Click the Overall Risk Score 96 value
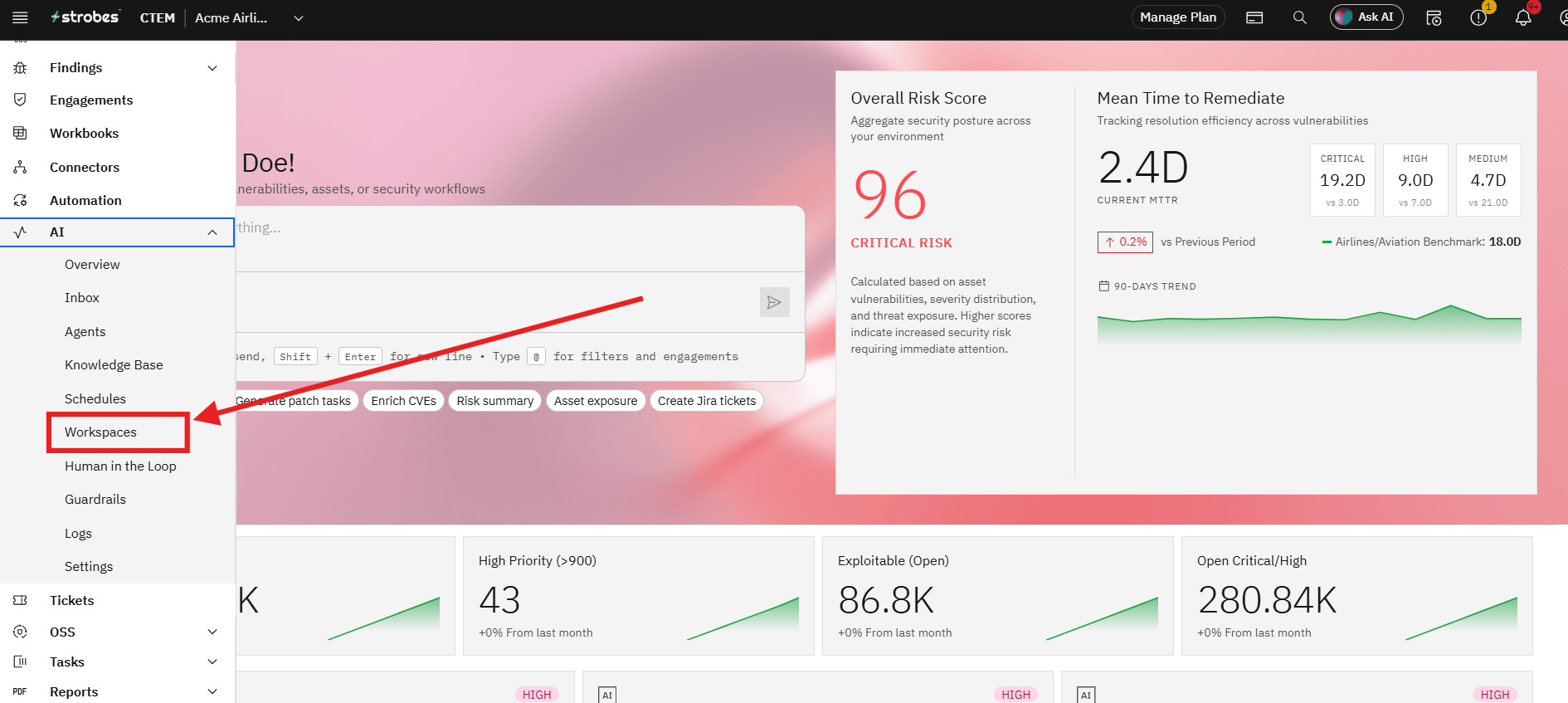This screenshot has width=1568, height=703. (889, 195)
